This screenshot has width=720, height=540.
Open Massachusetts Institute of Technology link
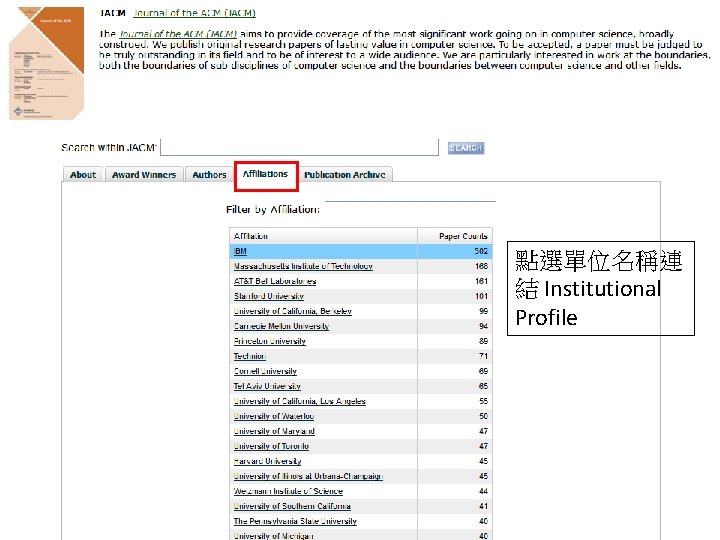click(x=303, y=266)
